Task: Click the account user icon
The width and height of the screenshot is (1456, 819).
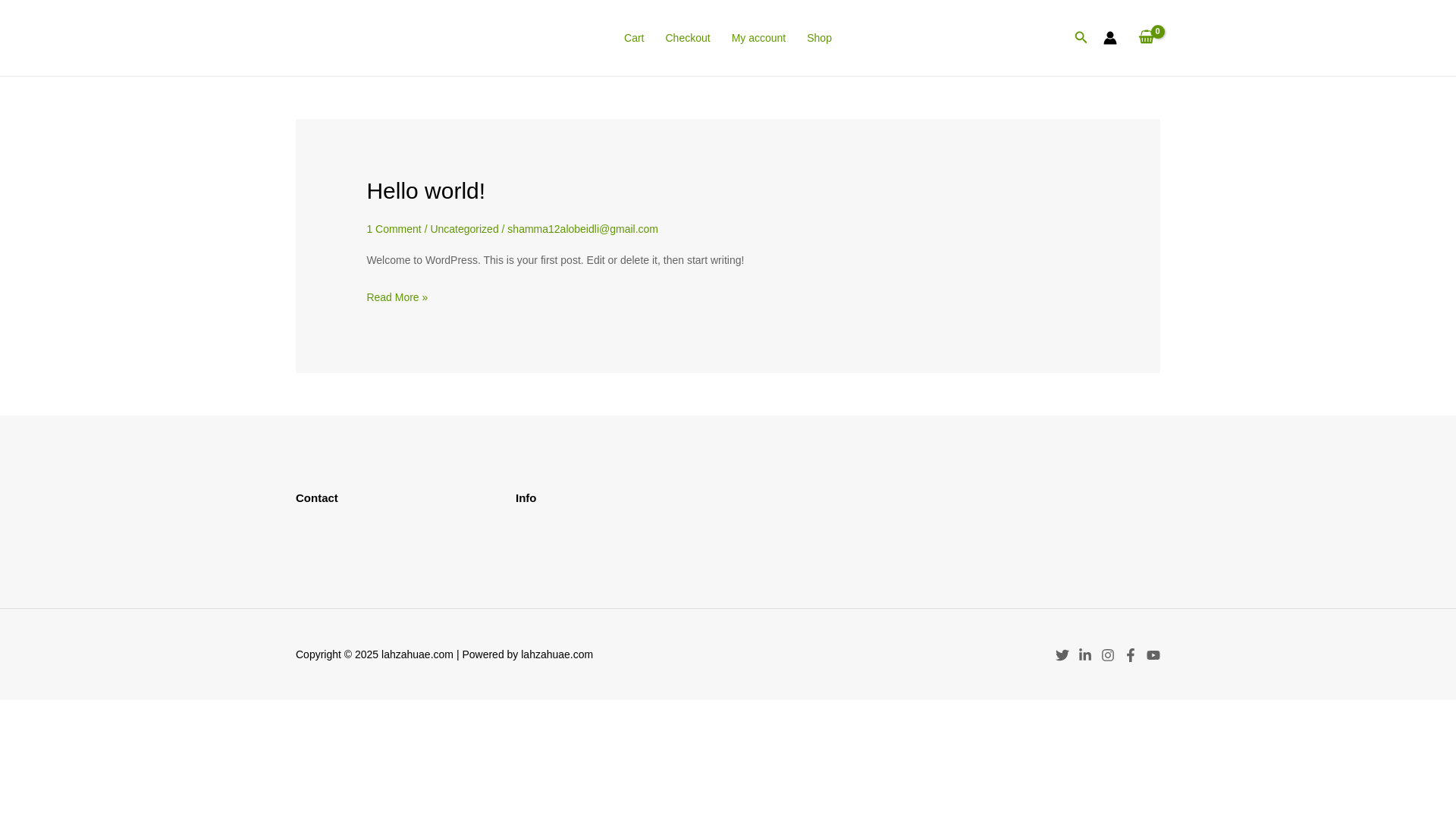Action: pyautogui.click(x=1110, y=38)
